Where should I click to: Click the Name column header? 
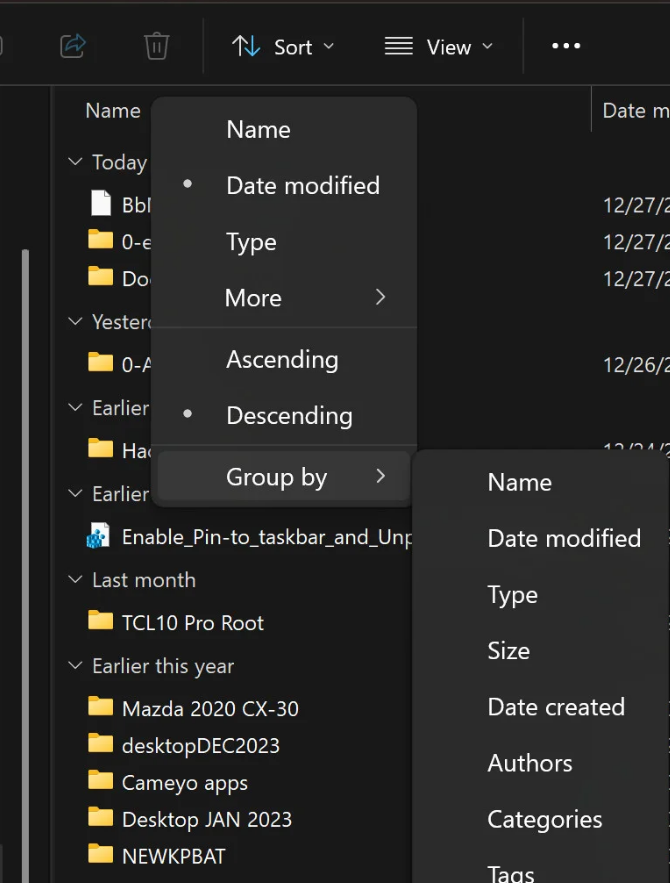point(112,110)
